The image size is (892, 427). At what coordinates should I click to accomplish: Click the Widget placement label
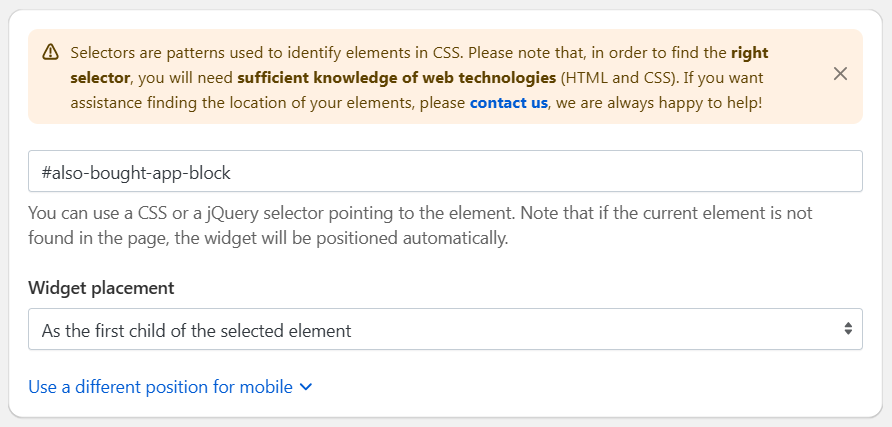click(101, 288)
